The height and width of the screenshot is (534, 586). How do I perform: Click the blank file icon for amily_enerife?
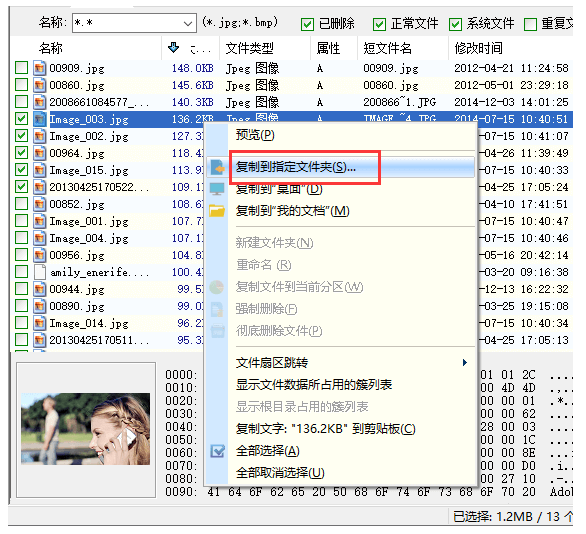click(39, 272)
